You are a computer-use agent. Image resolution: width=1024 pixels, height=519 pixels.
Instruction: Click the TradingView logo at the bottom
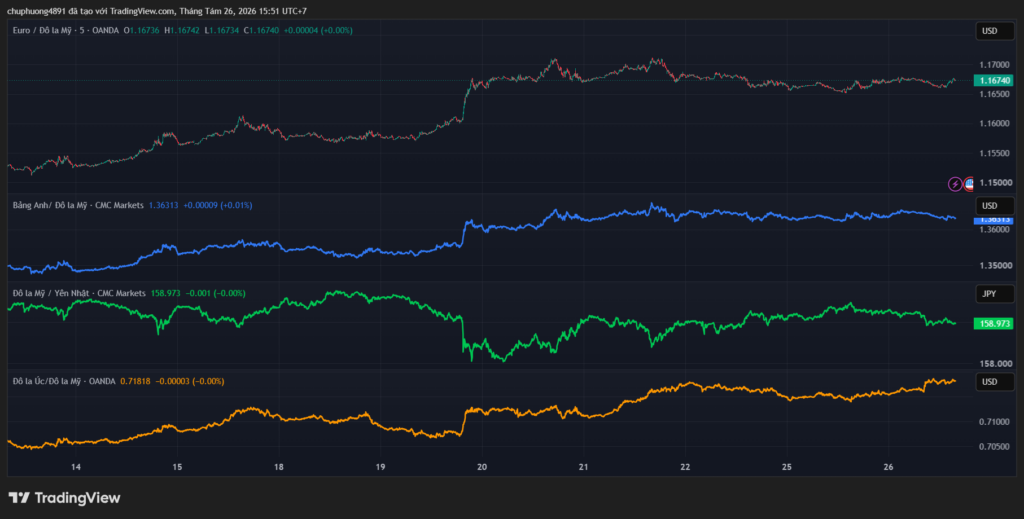pyautogui.click(x=64, y=498)
